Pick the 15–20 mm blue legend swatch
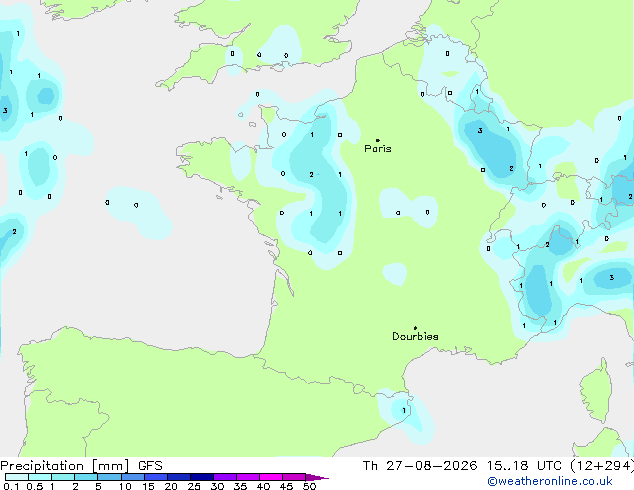This screenshot has height=490, width=634. click(x=156, y=477)
